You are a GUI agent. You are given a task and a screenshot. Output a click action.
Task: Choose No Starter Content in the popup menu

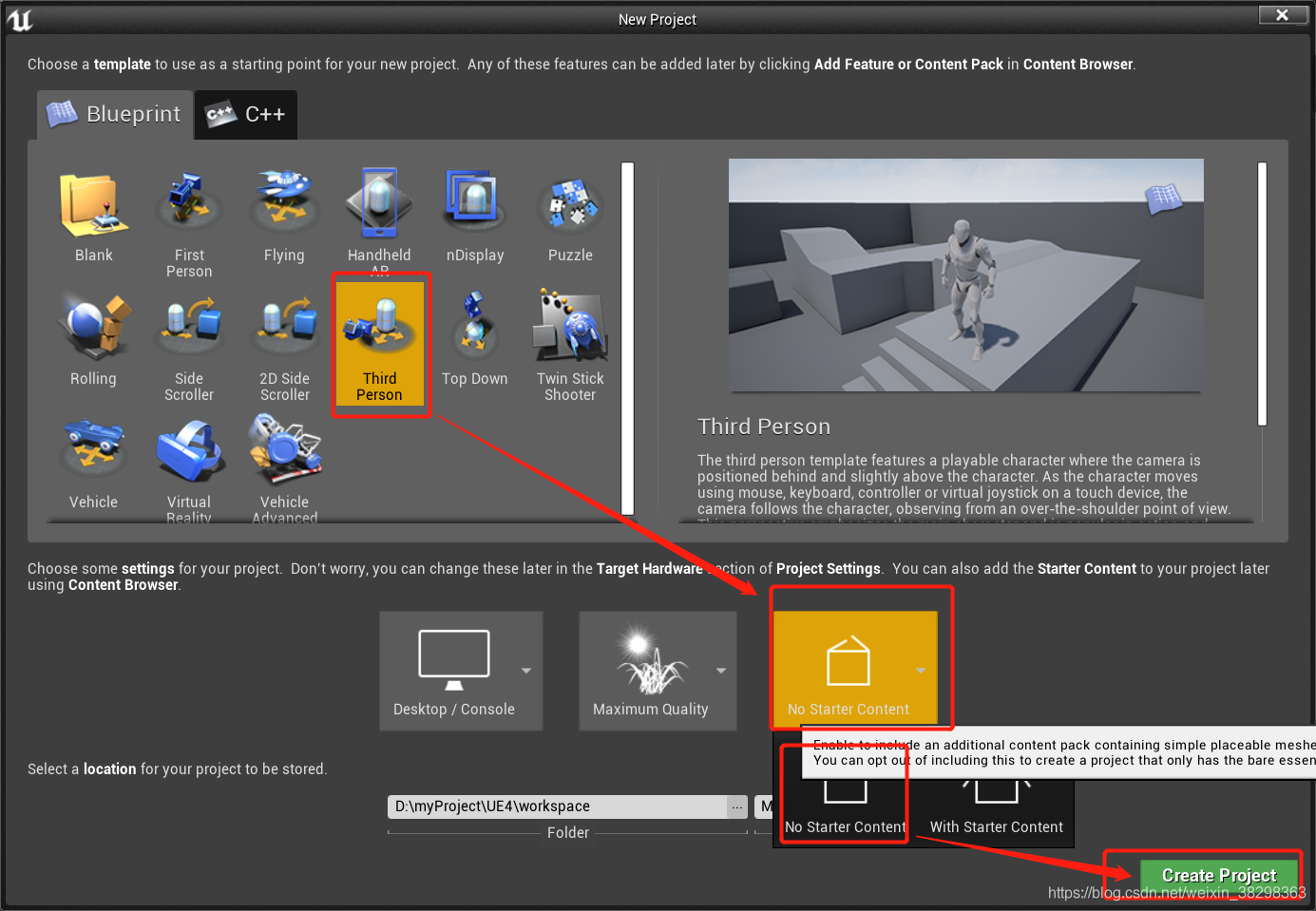click(846, 807)
